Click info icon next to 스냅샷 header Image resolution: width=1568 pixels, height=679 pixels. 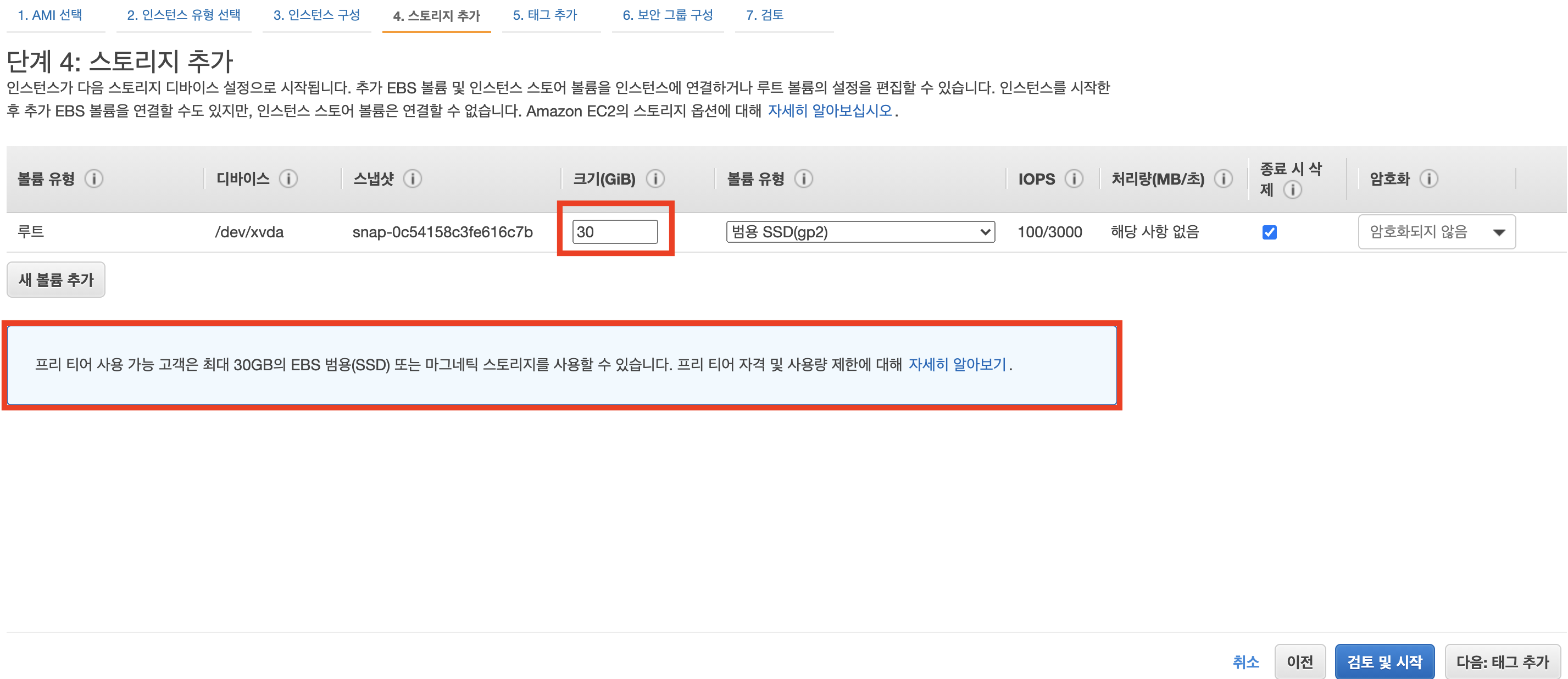click(412, 179)
